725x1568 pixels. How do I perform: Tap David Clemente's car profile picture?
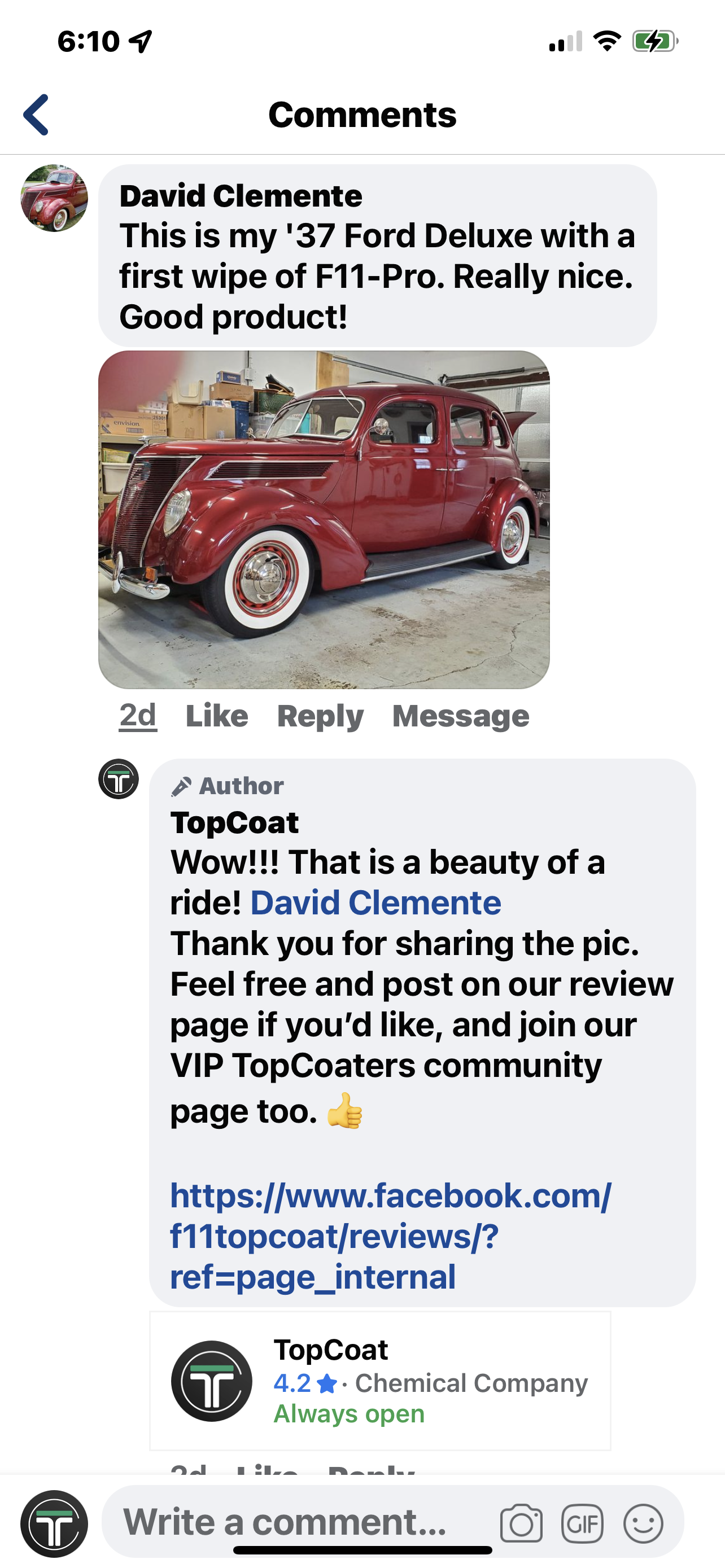[x=54, y=198]
